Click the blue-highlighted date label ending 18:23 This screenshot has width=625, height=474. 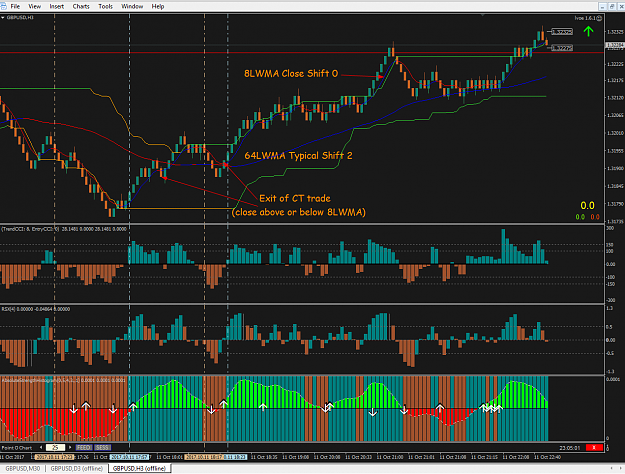pyautogui.click(x=237, y=457)
